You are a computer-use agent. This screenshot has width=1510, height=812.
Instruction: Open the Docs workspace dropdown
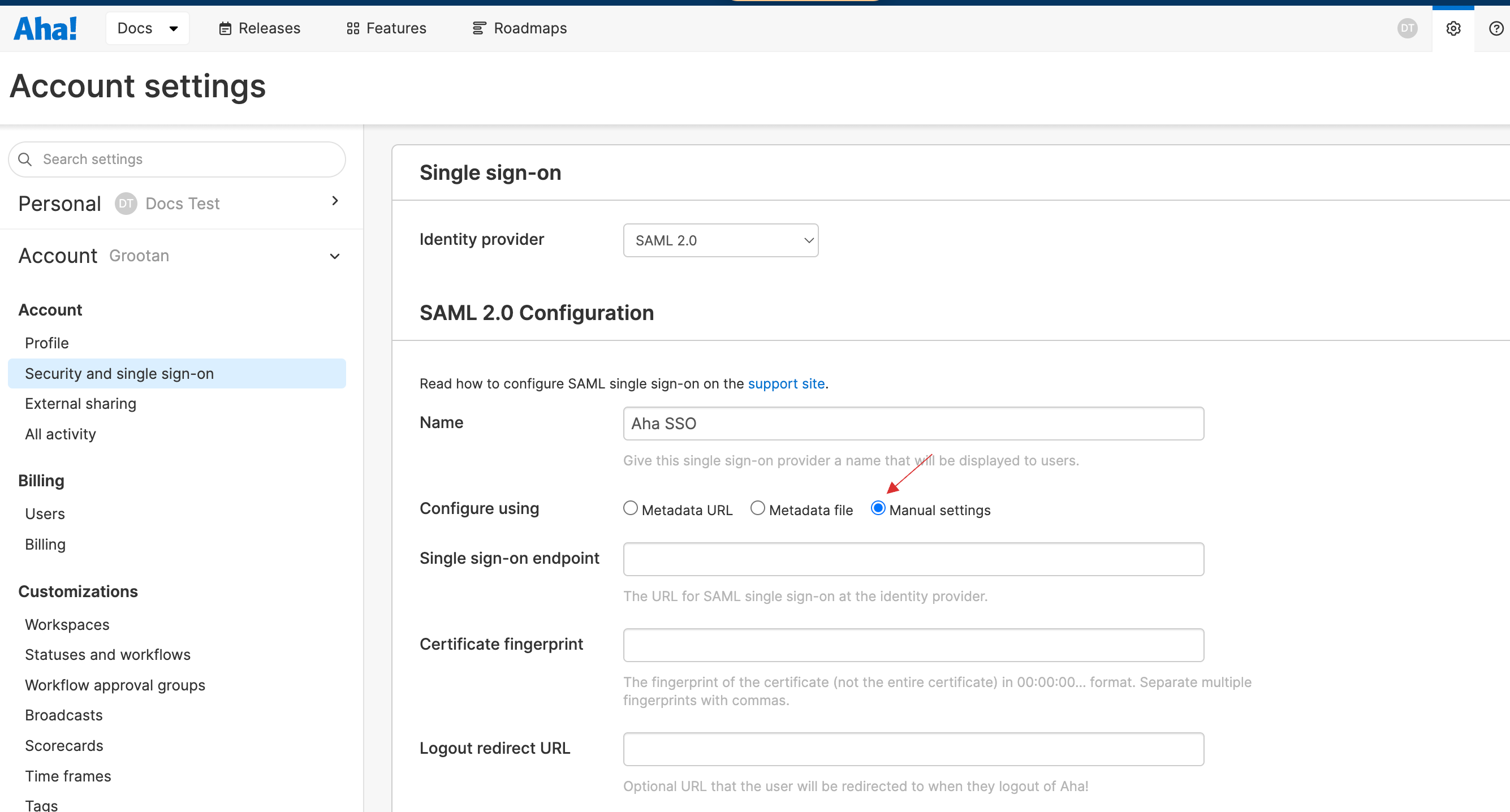tap(147, 28)
